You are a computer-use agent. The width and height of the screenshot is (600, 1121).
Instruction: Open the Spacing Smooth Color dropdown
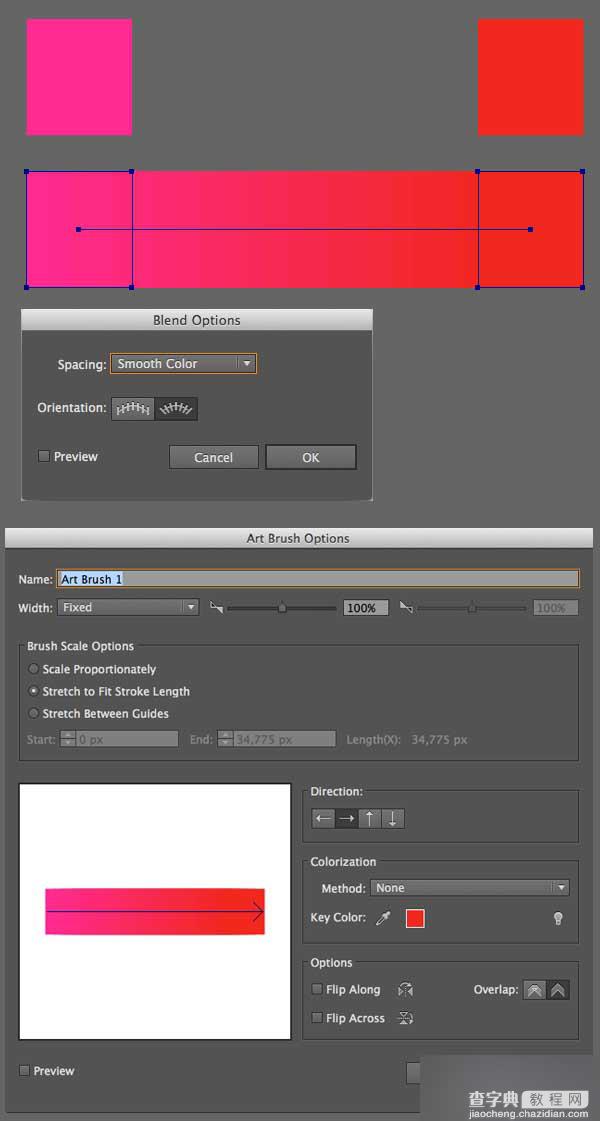click(x=183, y=364)
